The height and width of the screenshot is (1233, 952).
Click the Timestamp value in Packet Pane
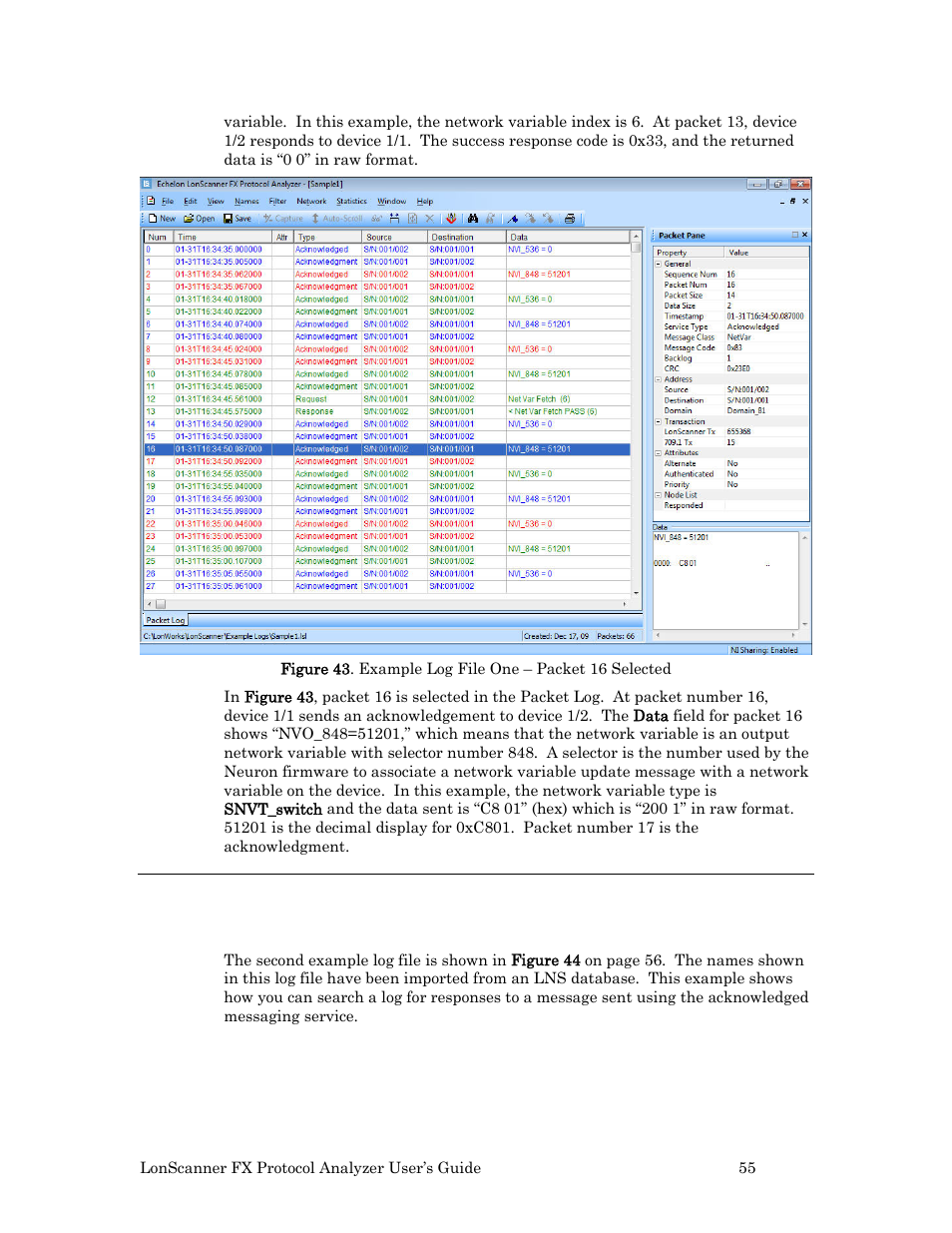point(765,316)
